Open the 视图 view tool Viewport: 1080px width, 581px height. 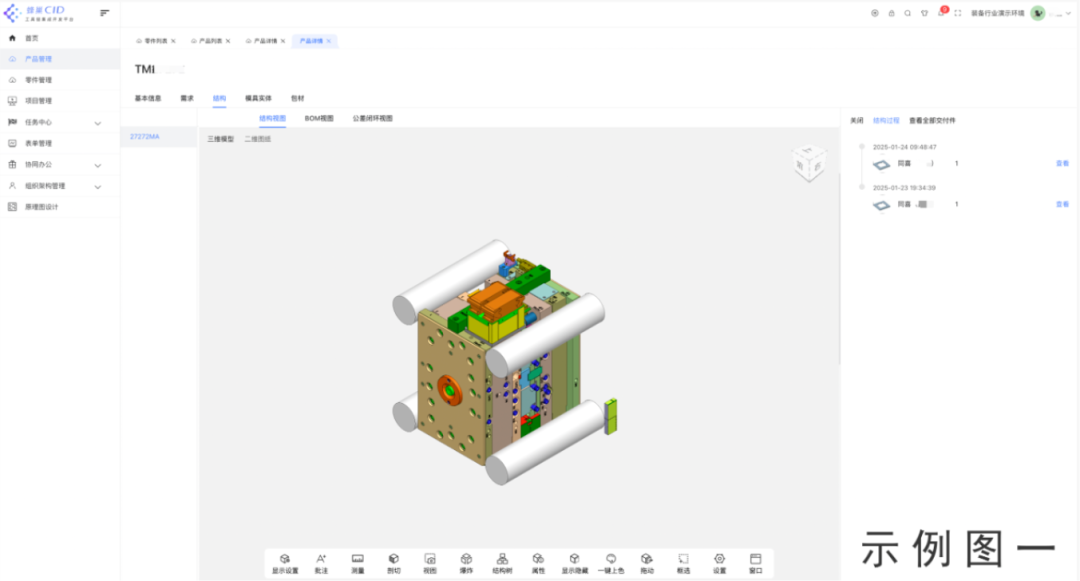point(430,563)
